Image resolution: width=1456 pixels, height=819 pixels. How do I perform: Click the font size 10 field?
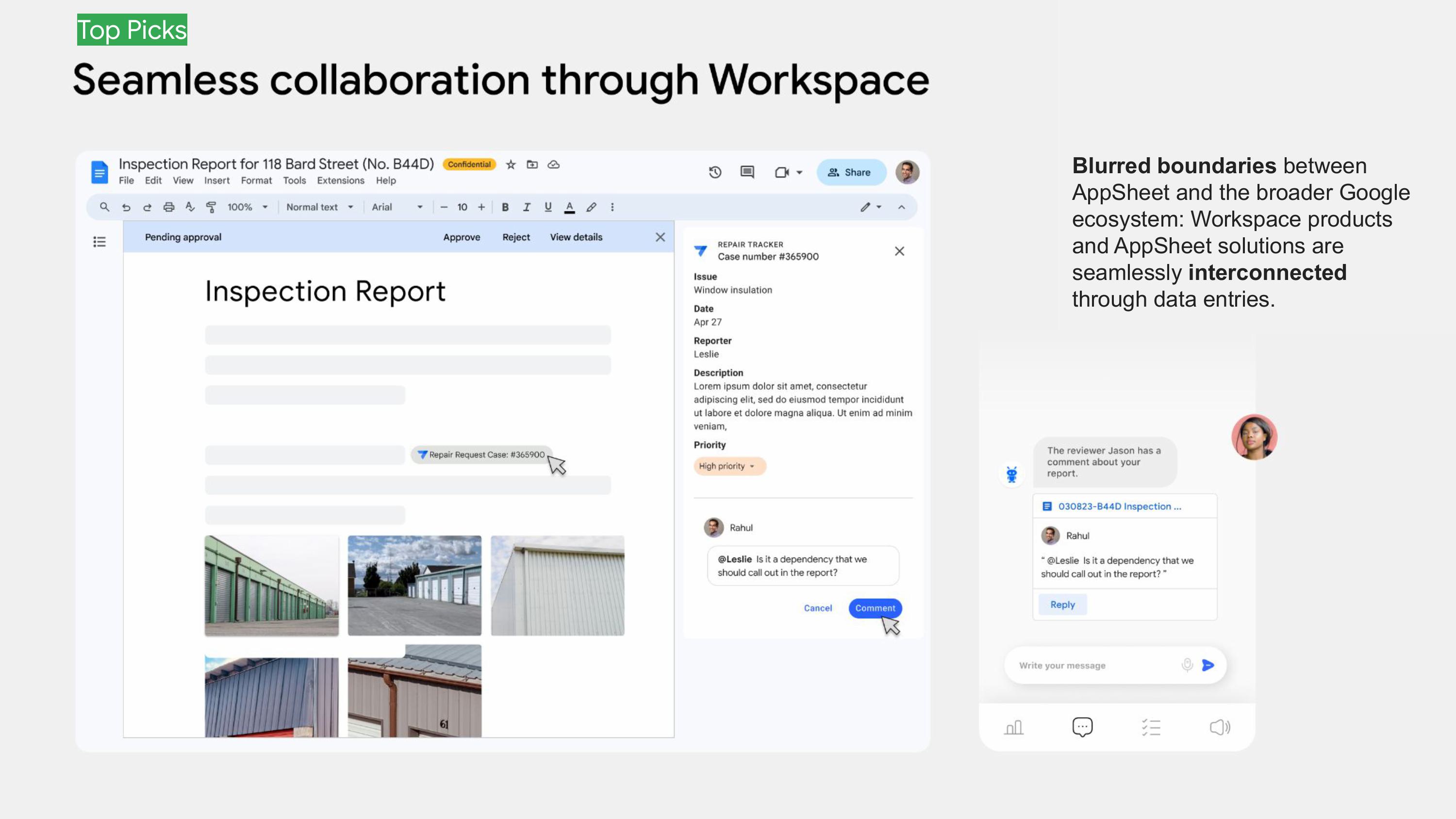(463, 208)
